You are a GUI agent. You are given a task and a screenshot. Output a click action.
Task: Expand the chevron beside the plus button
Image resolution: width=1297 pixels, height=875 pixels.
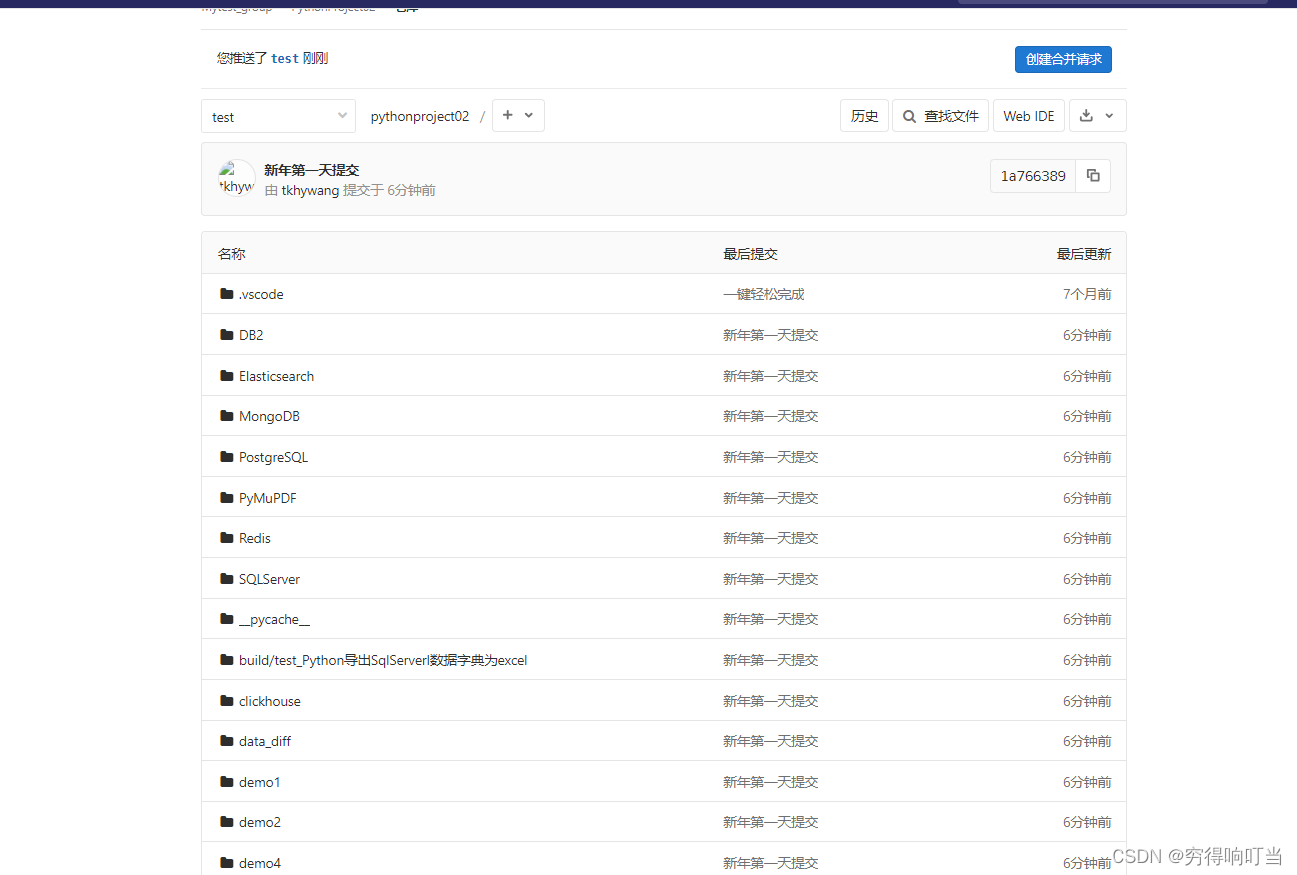[x=528, y=115]
